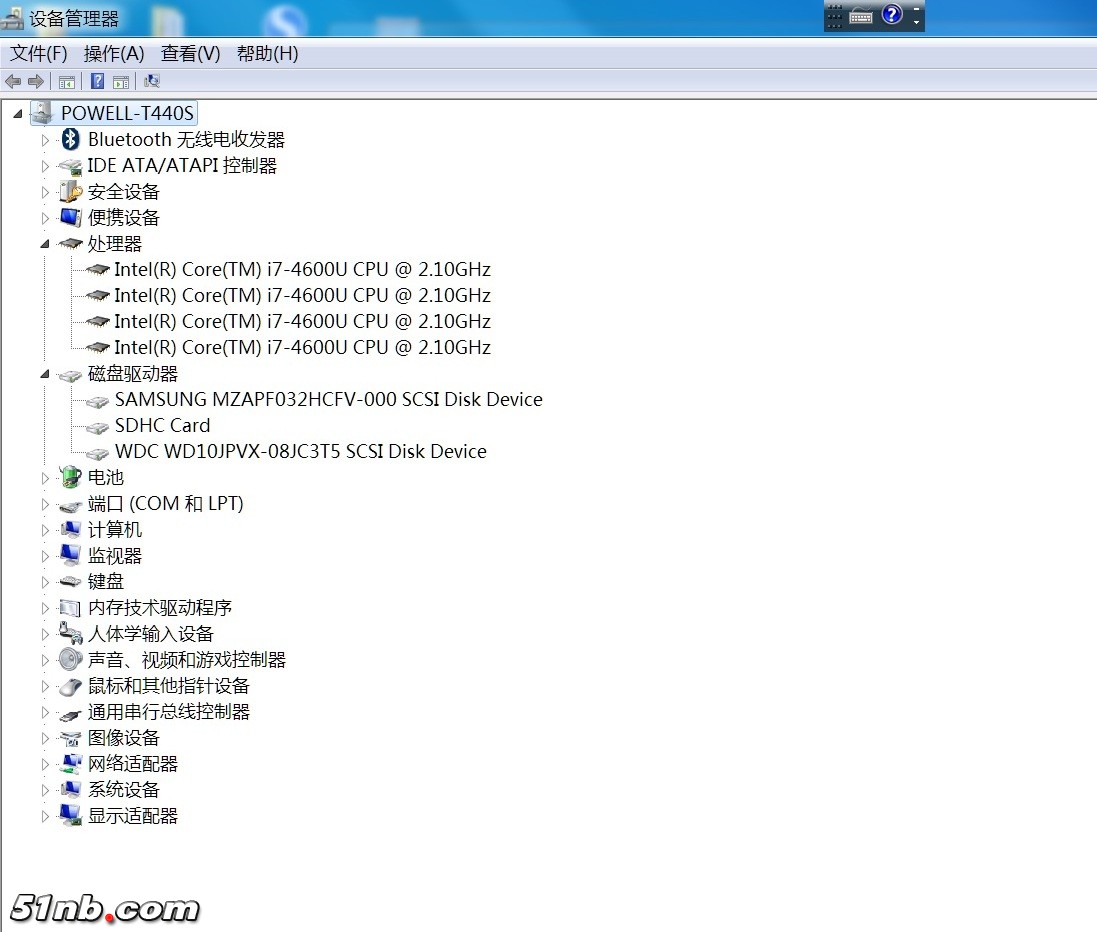Click the on-screen keyboard icon in floating bar
Screen dimensions: 1097x932
click(x=861, y=17)
